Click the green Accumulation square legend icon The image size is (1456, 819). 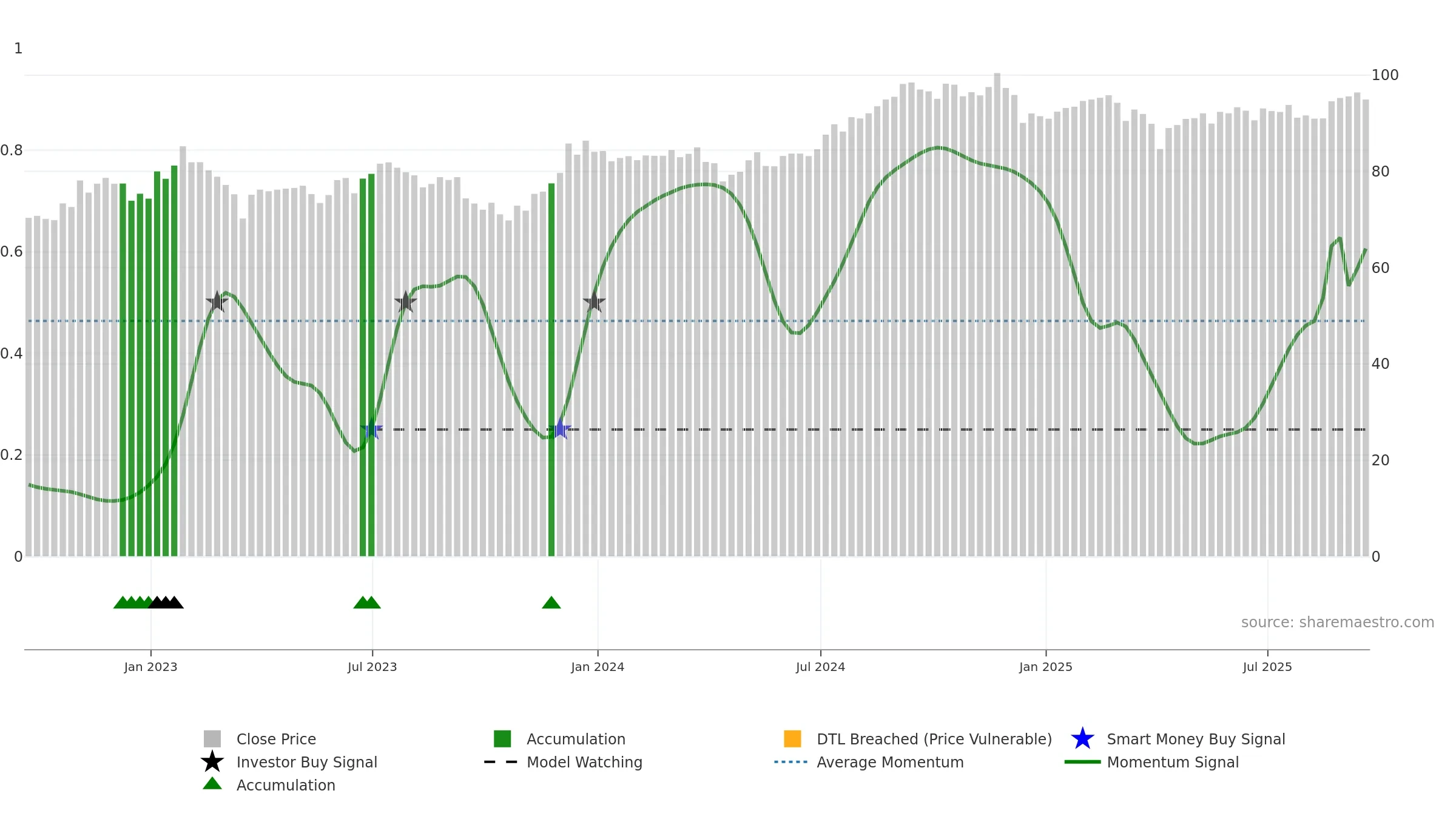(502, 739)
